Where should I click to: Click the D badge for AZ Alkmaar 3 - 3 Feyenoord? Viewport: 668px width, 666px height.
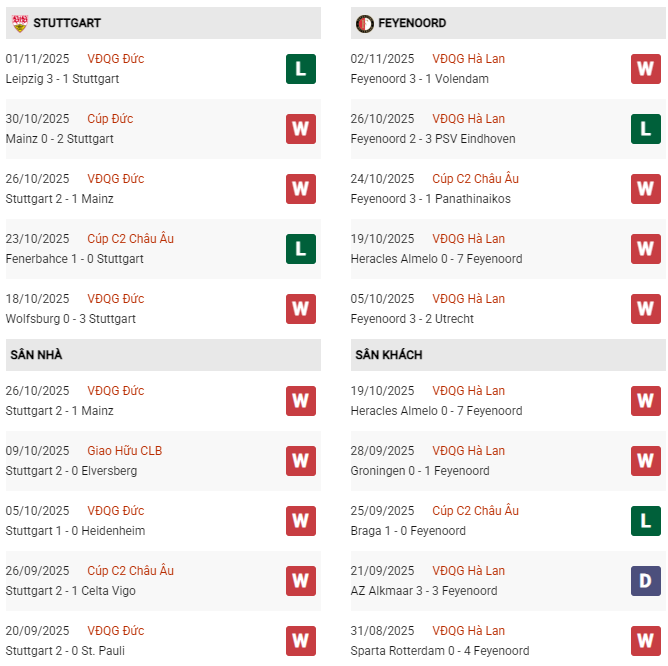646,581
